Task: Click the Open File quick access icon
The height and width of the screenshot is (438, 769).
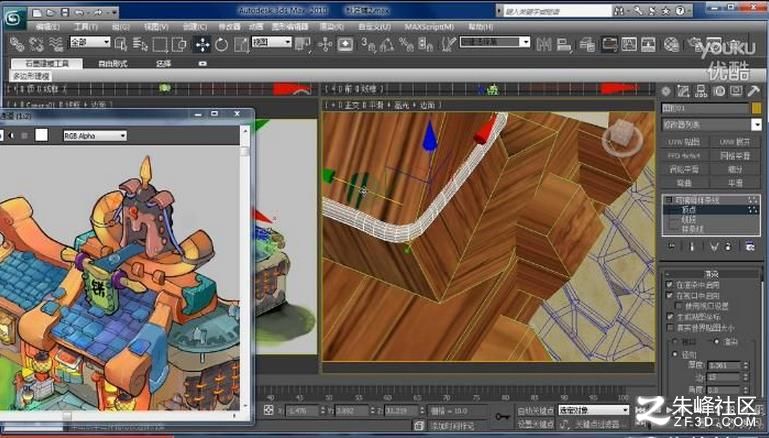Action: [51, 12]
